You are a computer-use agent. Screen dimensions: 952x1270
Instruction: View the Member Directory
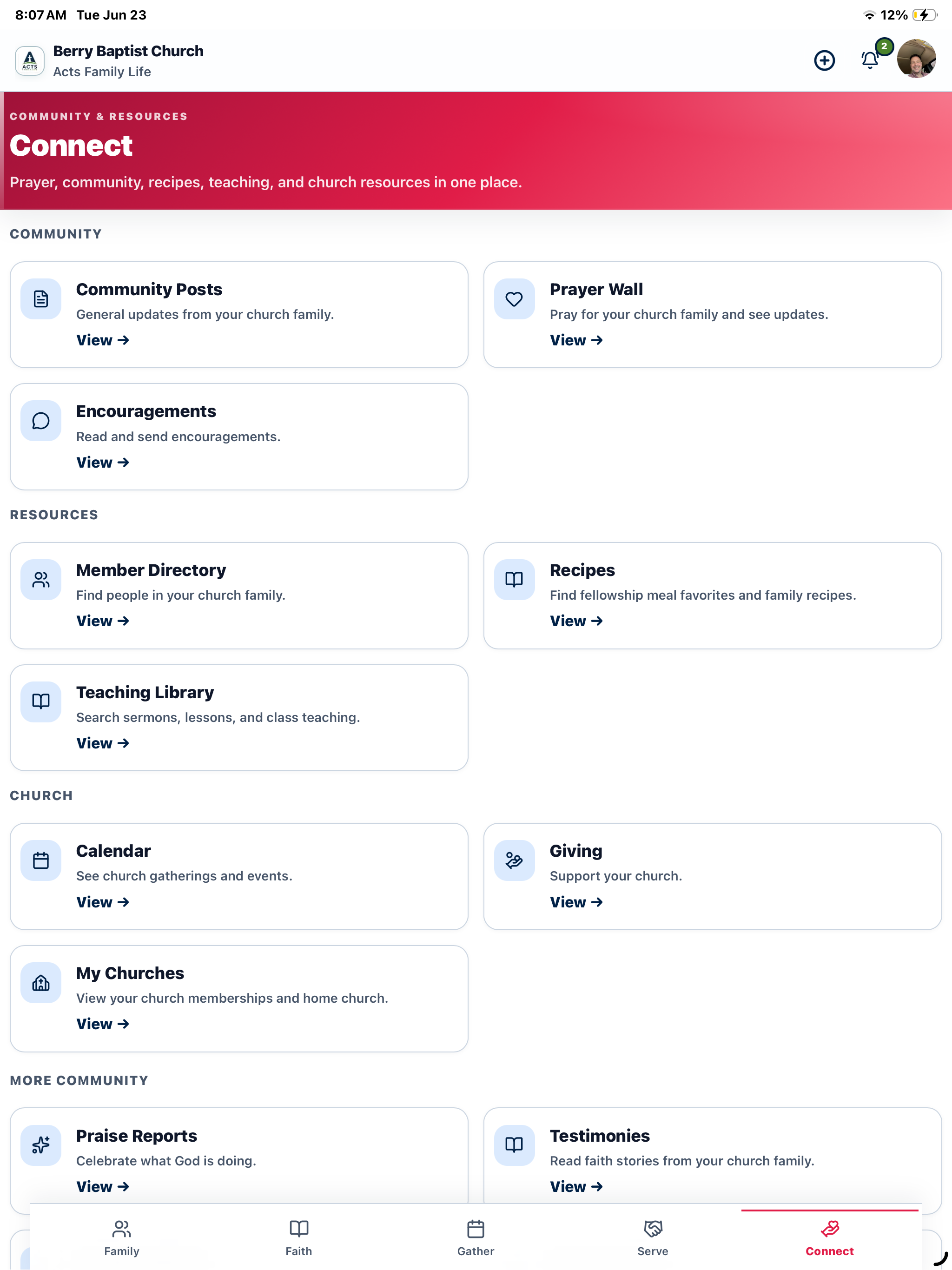(103, 621)
